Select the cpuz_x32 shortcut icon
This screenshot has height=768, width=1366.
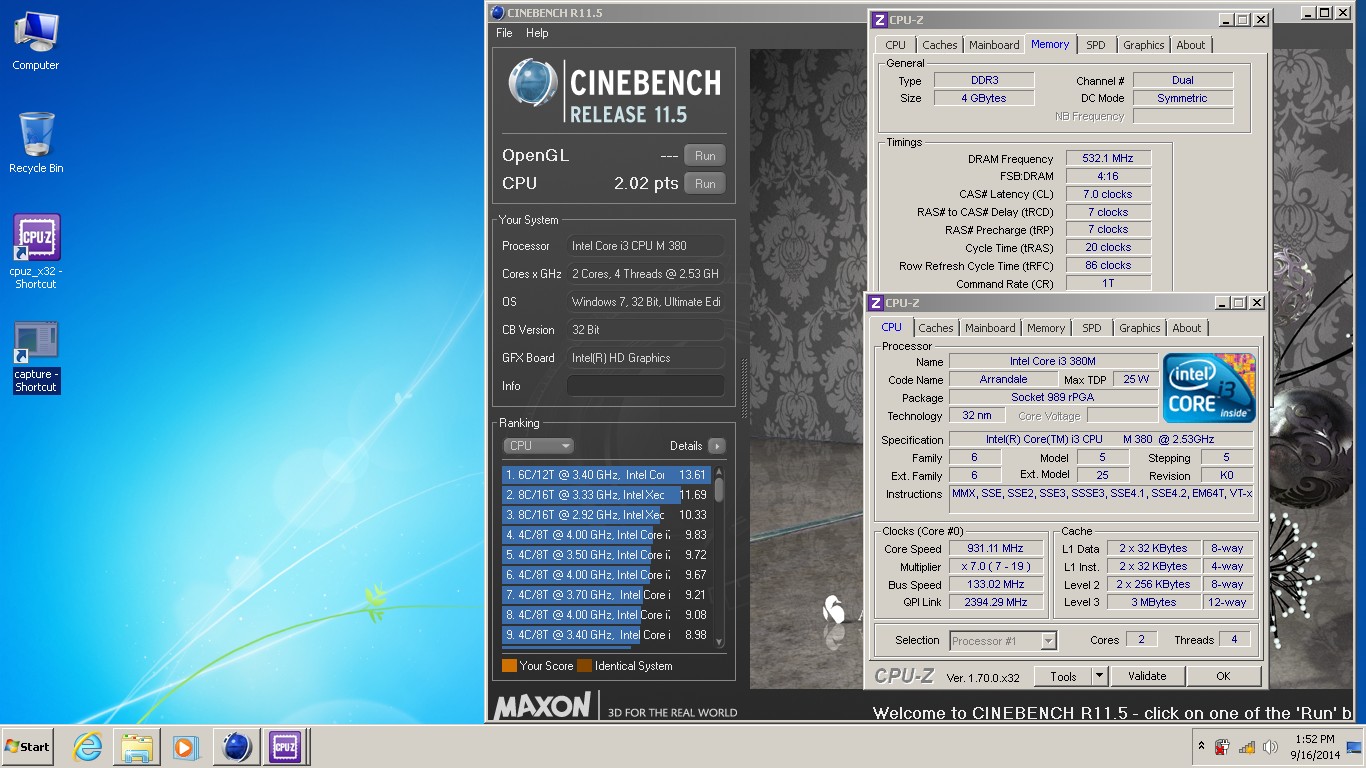[x=36, y=251]
